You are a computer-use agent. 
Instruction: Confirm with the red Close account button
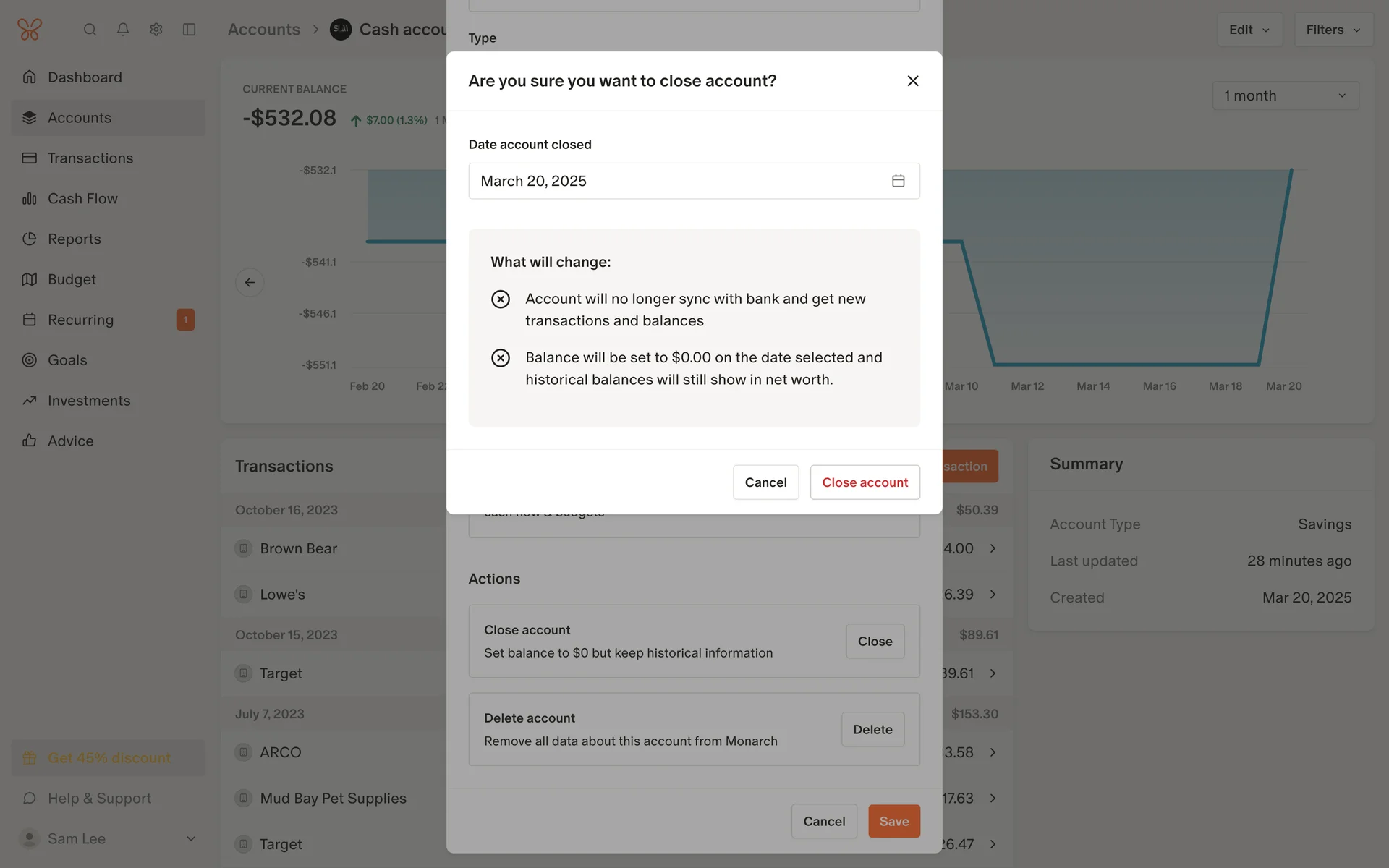pos(865,482)
